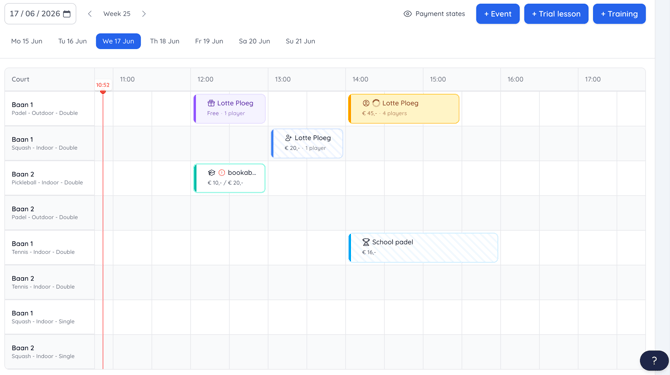
Task: Click the Week 25 label
Action: click(117, 14)
